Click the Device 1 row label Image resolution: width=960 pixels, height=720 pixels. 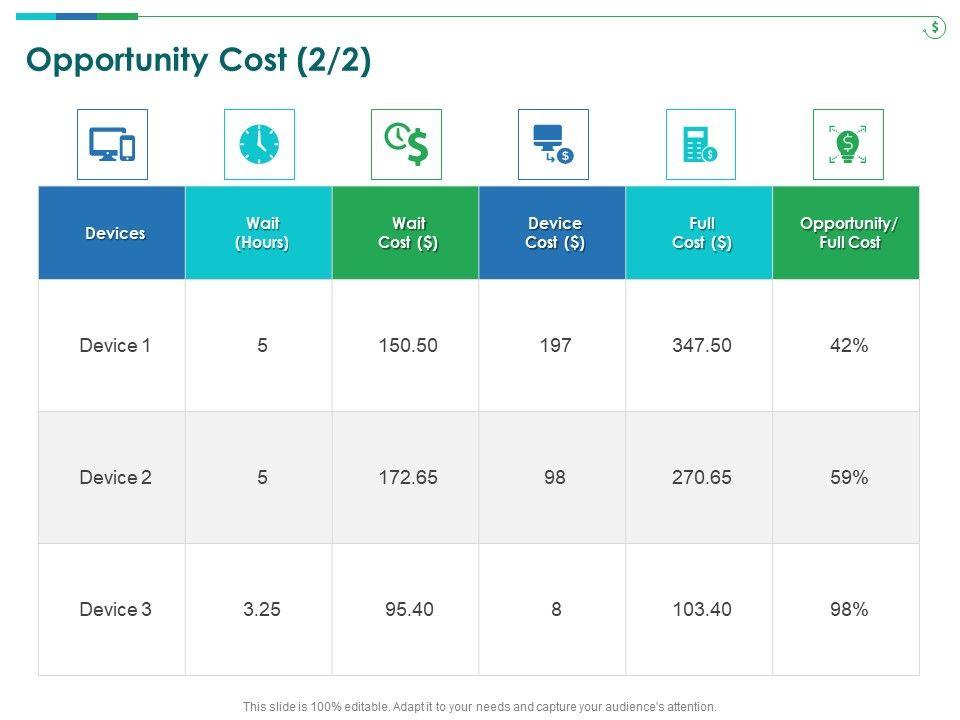115,346
